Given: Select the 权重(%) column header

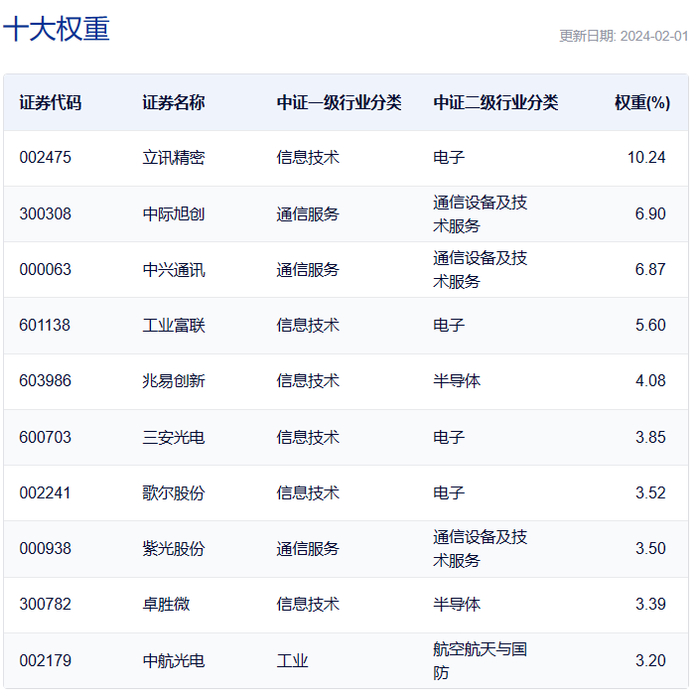Looking at the screenshot, I should [x=642, y=103].
